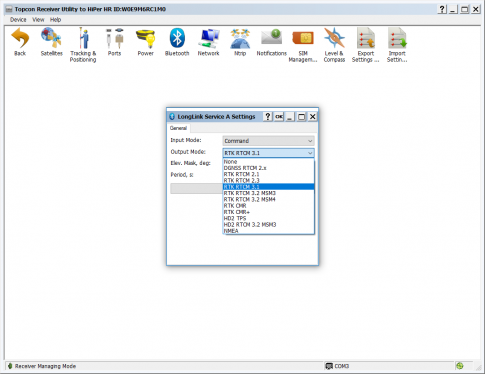
Task: Click the OK button in LongLink dialog title bar
Action: (279, 117)
